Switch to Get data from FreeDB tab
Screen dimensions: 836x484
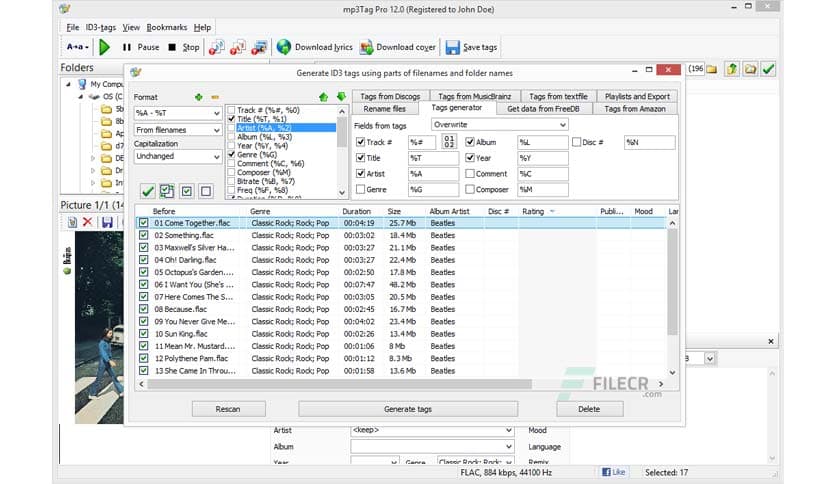click(x=543, y=109)
